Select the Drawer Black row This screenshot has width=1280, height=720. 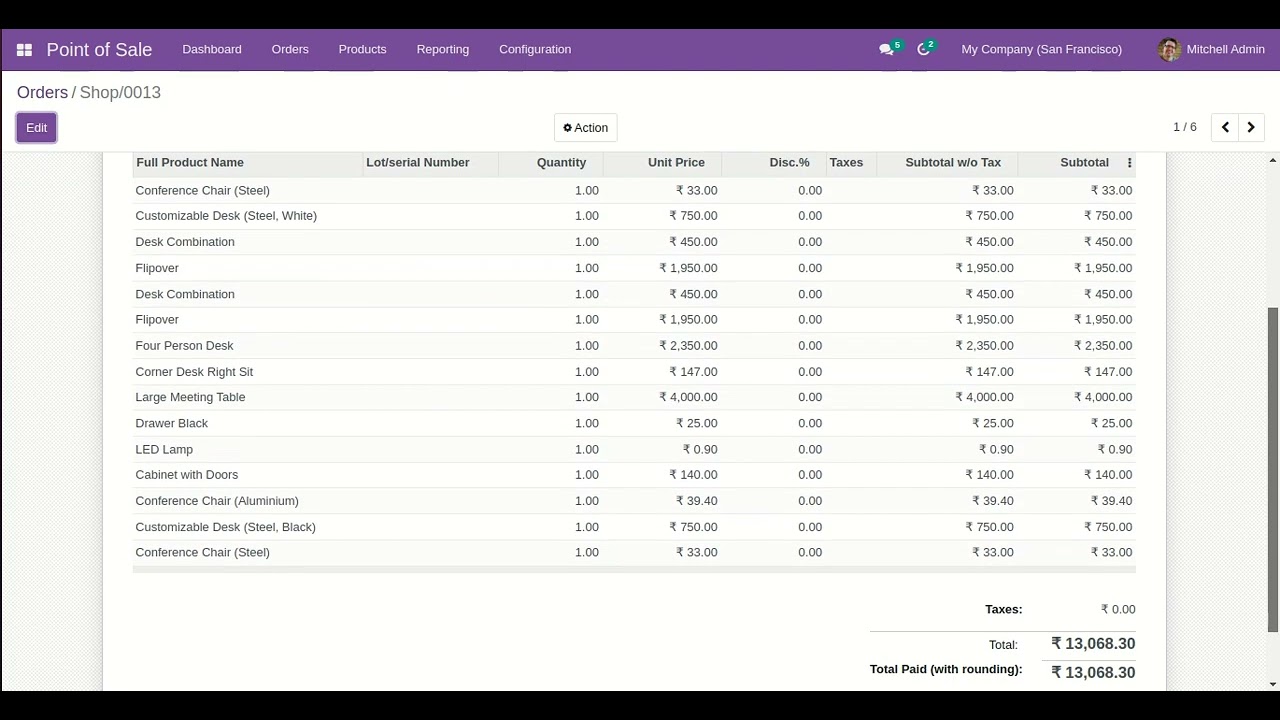point(634,423)
